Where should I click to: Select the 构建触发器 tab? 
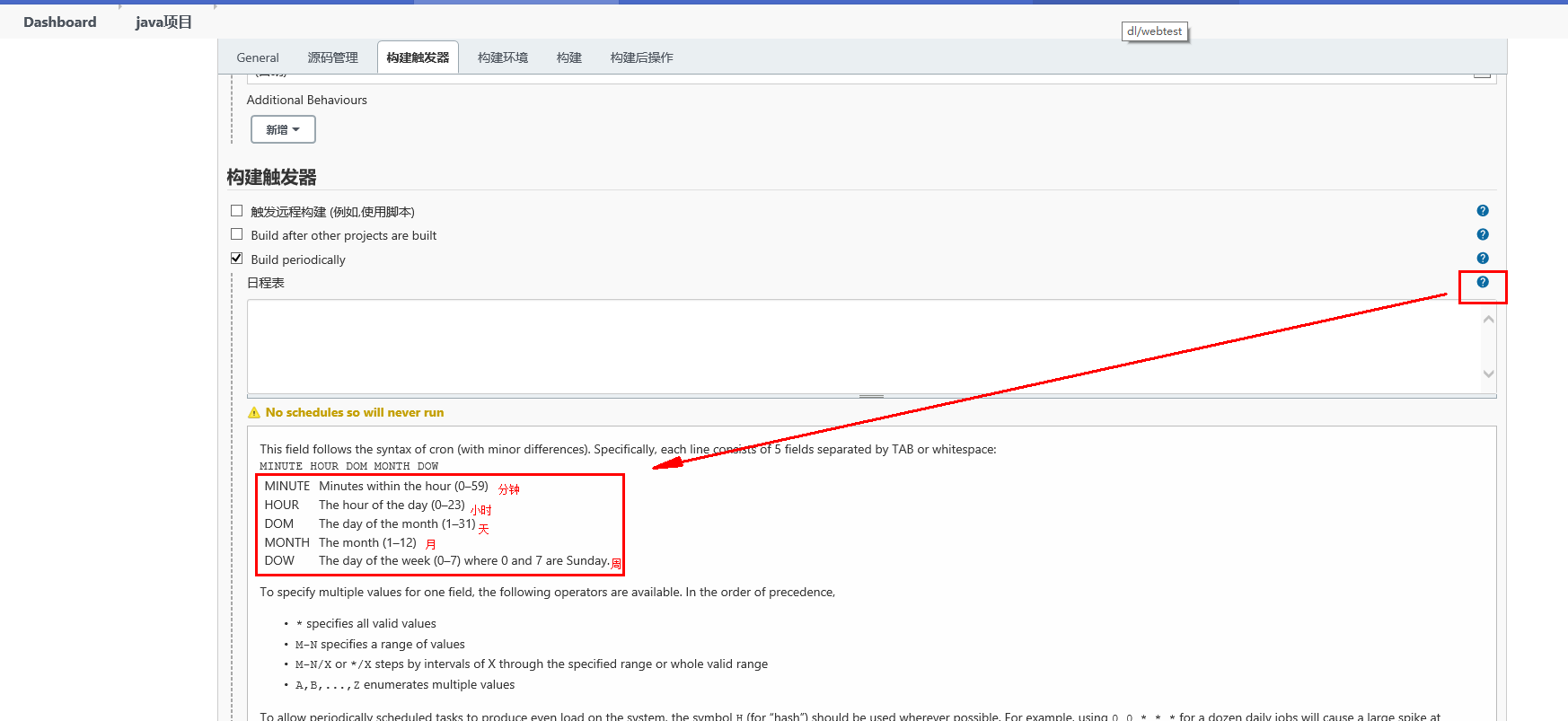(x=418, y=57)
